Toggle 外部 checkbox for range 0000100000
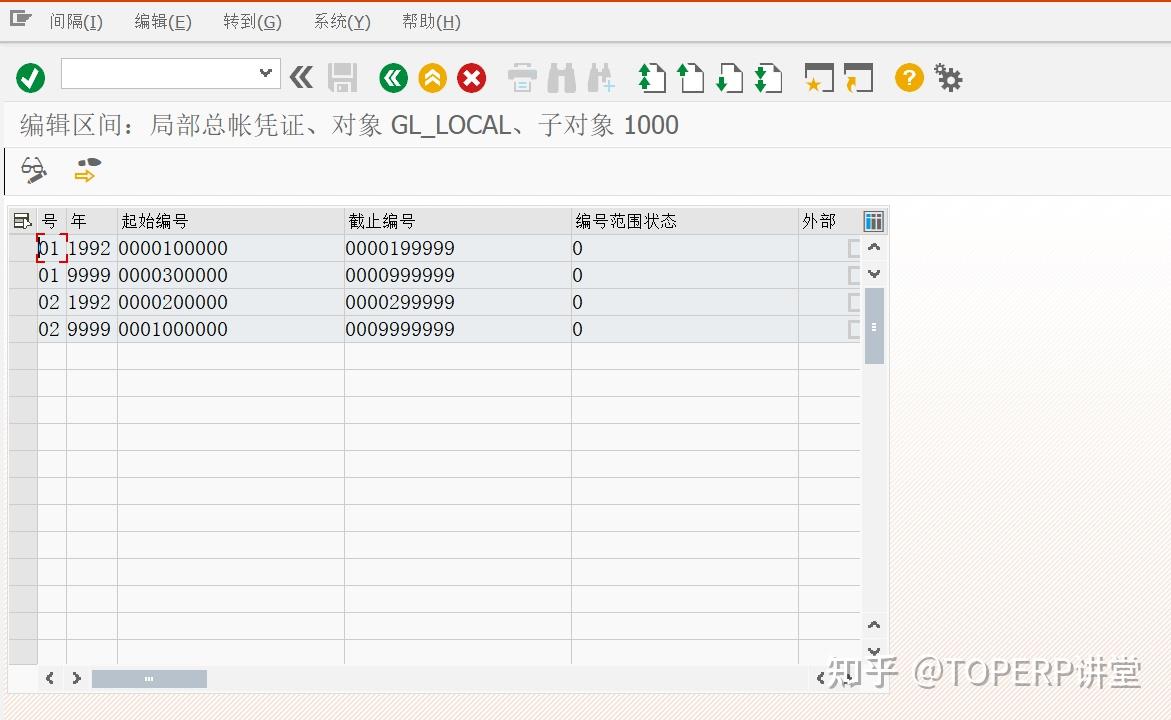The height and width of the screenshot is (720, 1171). pos(854,248)
